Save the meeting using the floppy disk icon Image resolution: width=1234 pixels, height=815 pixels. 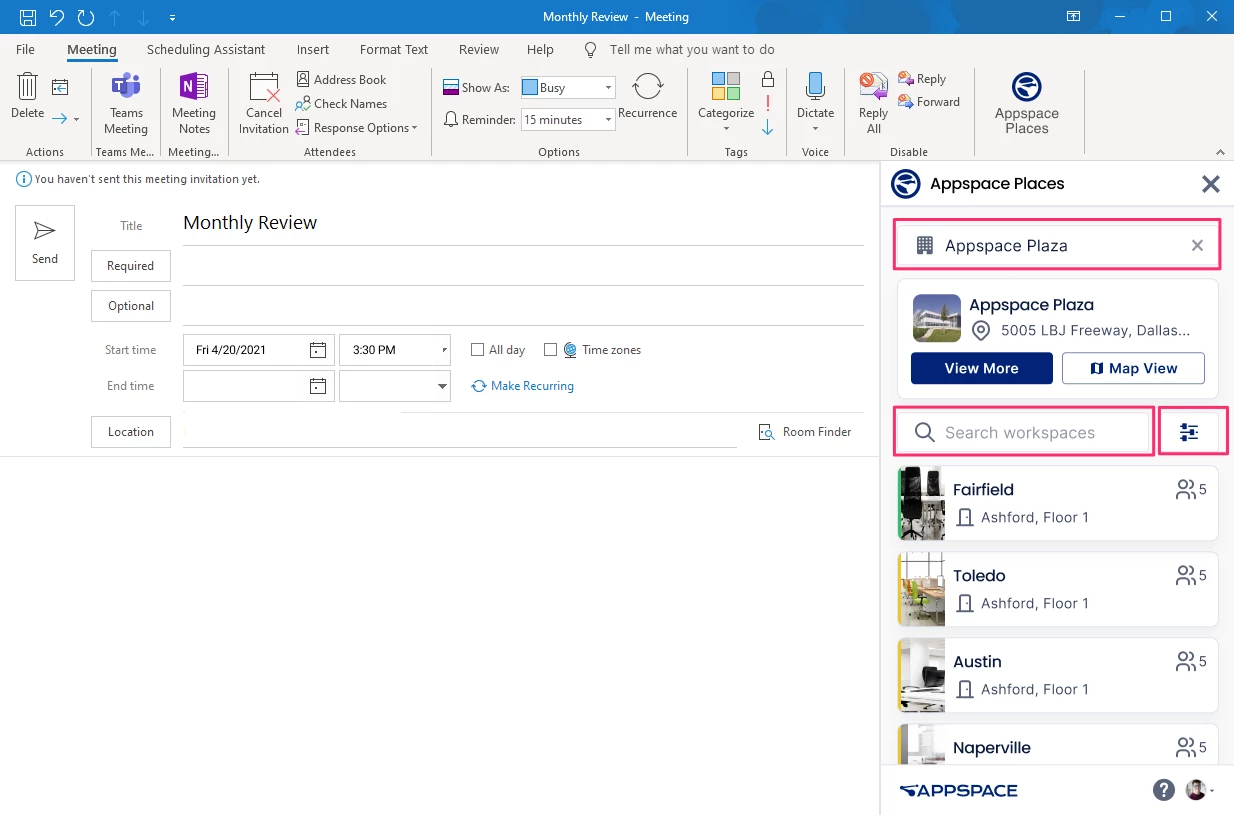[x=28, y=17]
